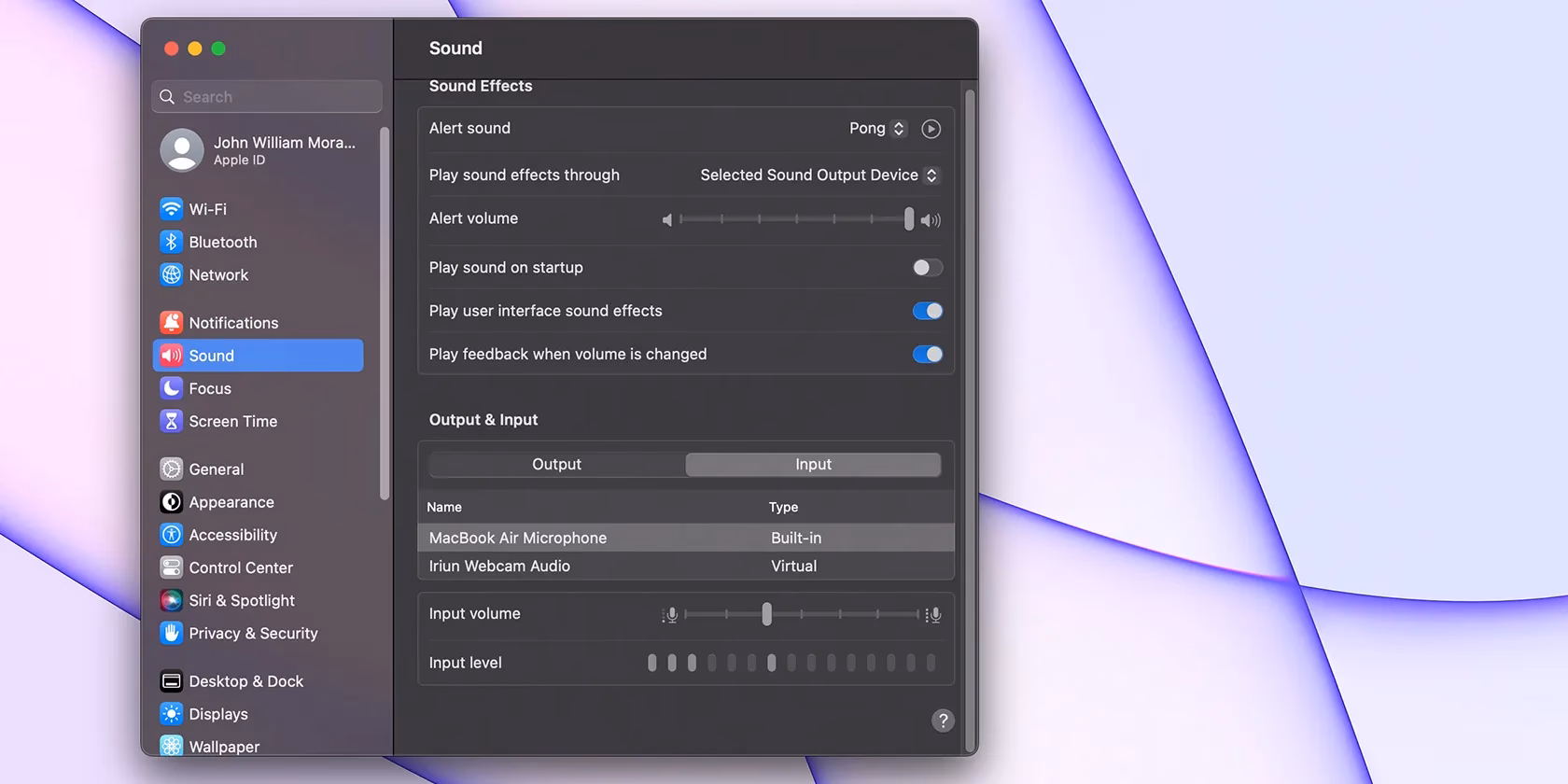The width and height of the screenshot is (1568, 784).
Task: Click the Virtual type cell
Action: coord(793,566)
